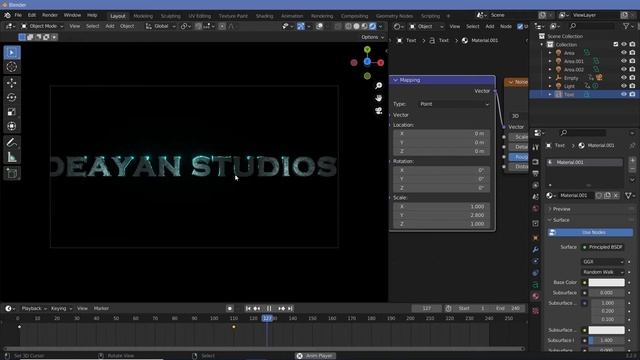This screenshot has width=640, height=360.
Task: Select the Select Box tool
Action: pos(12,53)
